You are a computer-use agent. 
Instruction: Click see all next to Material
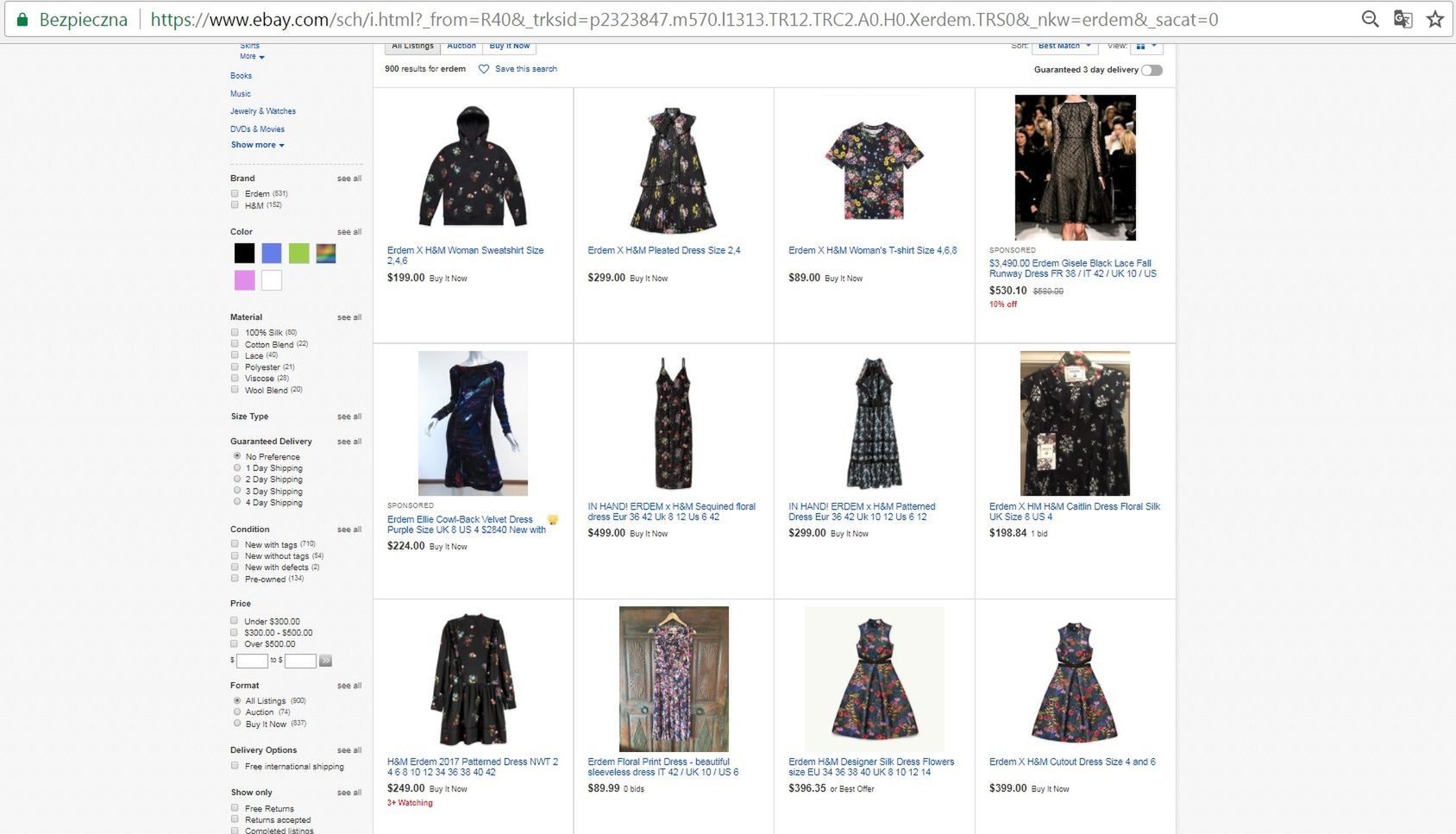(x=349, y=317)
